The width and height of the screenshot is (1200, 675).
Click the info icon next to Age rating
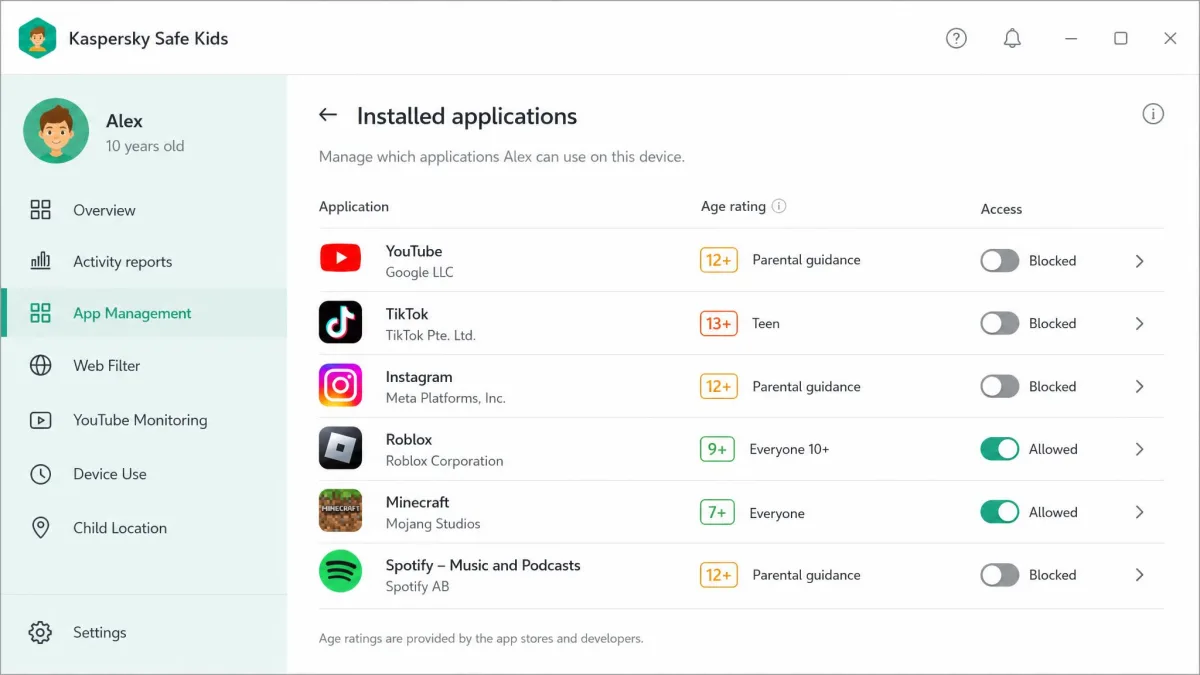(779, 206)
